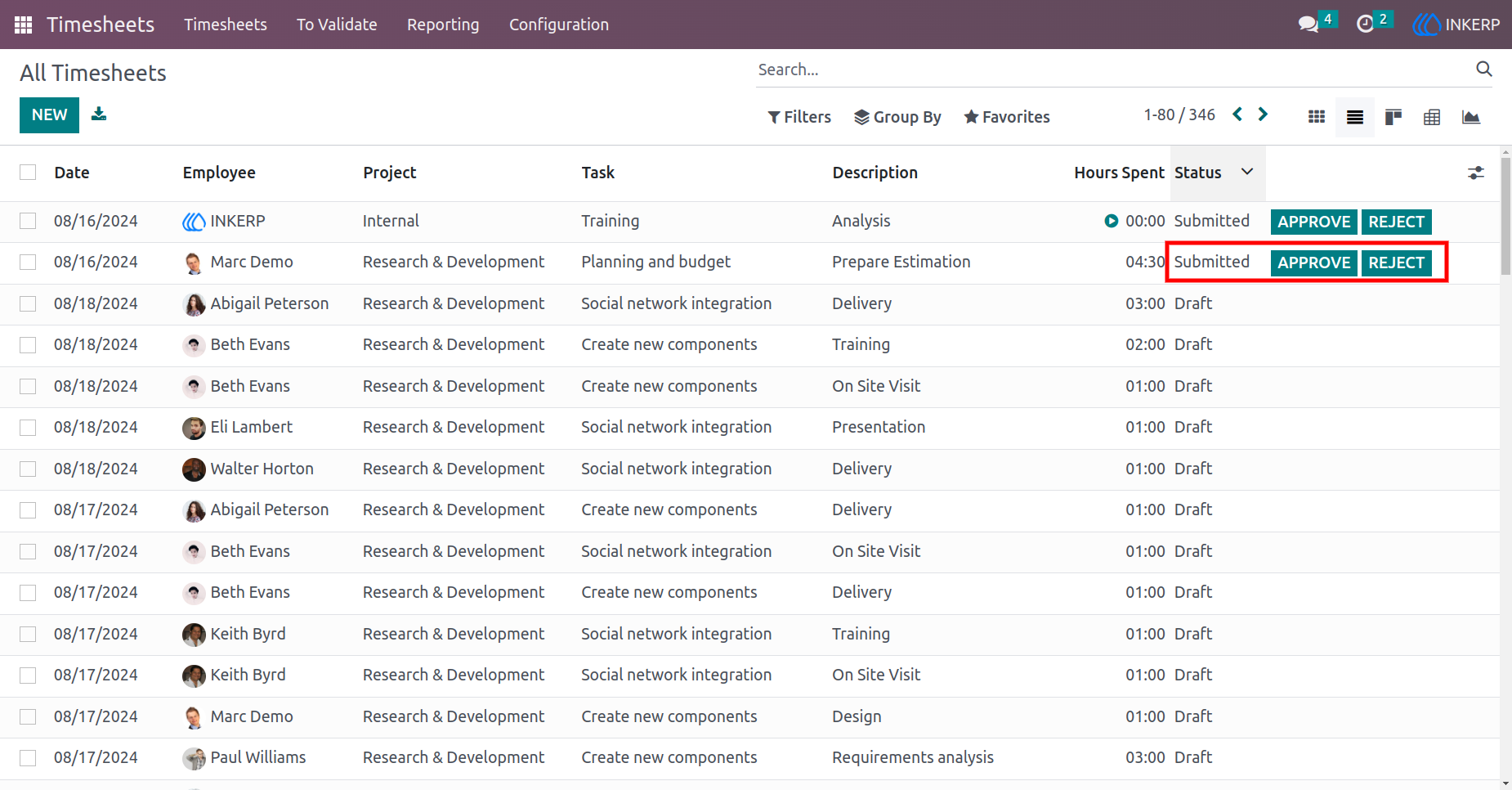Open the Filters dropdown
This screenshot has width=1512, height=790.
[x=799, y=117]
